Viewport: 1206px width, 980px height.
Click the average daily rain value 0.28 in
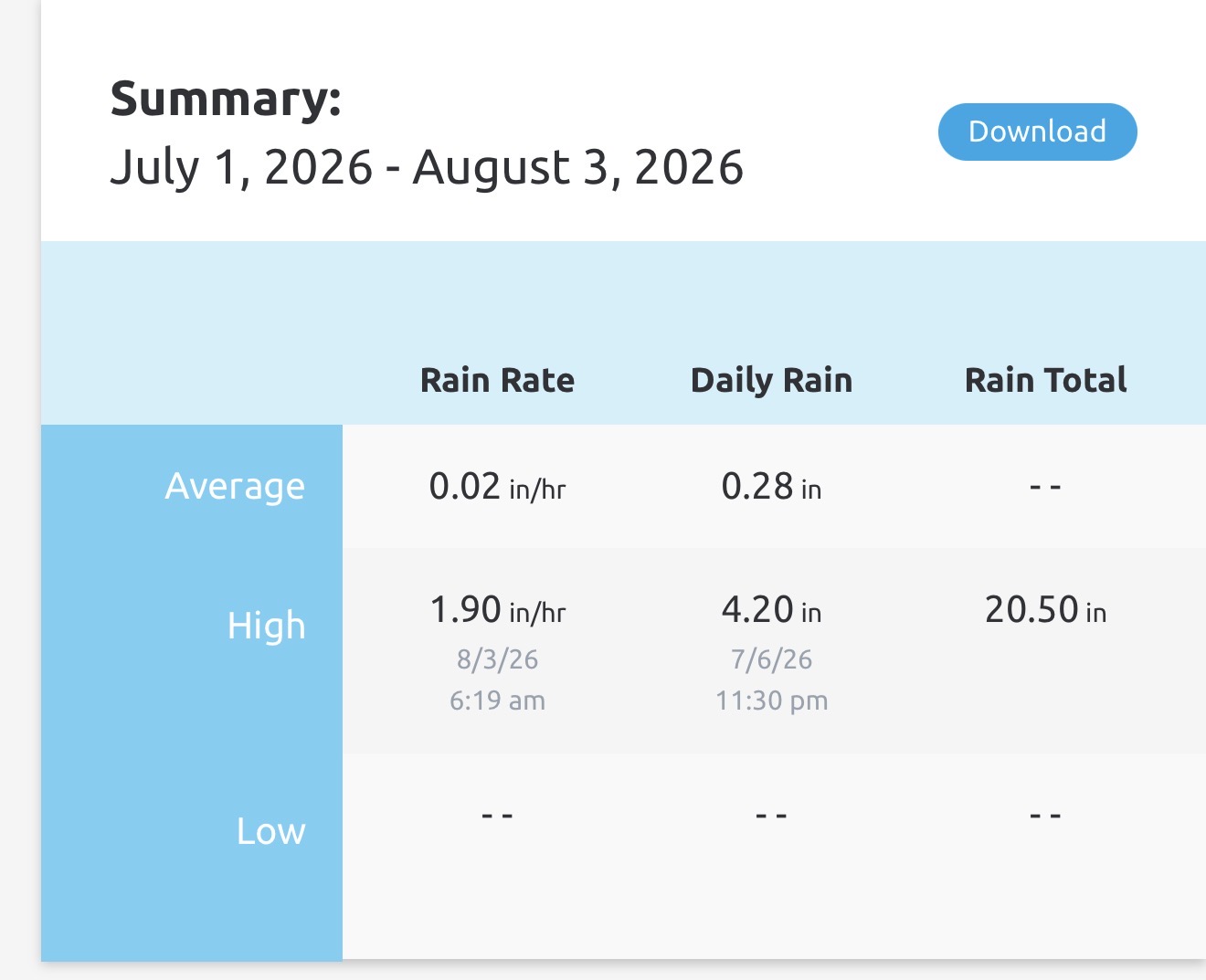tap(771, 487)
